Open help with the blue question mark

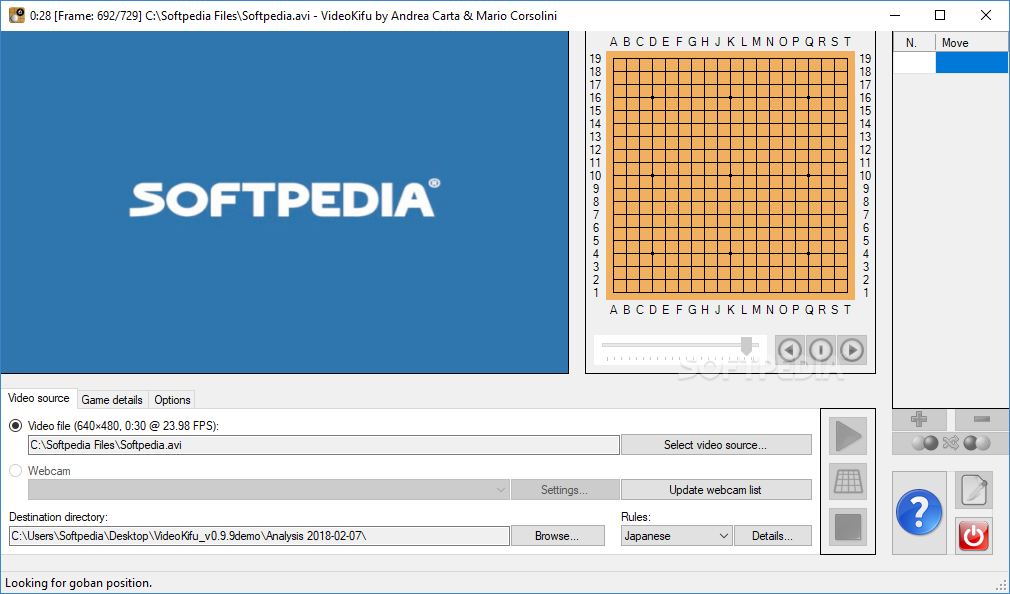[x=919, y=513]
